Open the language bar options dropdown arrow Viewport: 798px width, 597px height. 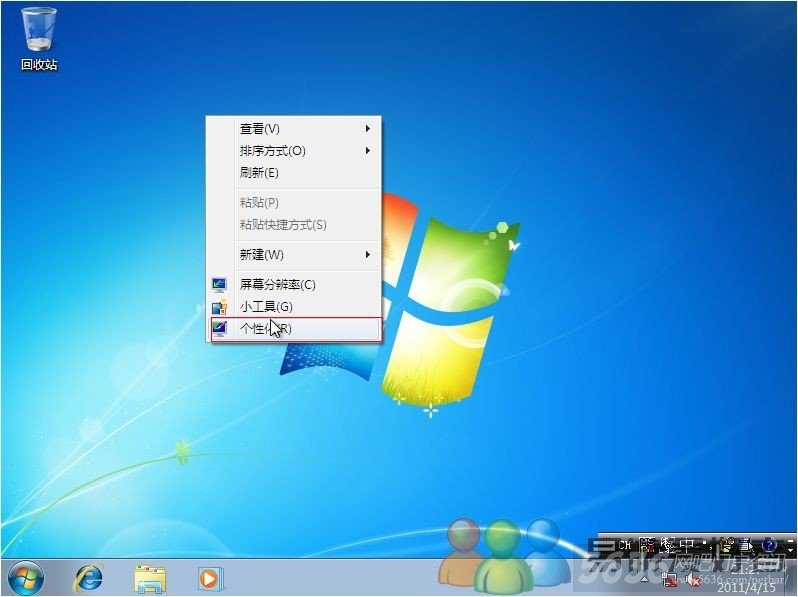pyautogui.click(x=791, y=551)
